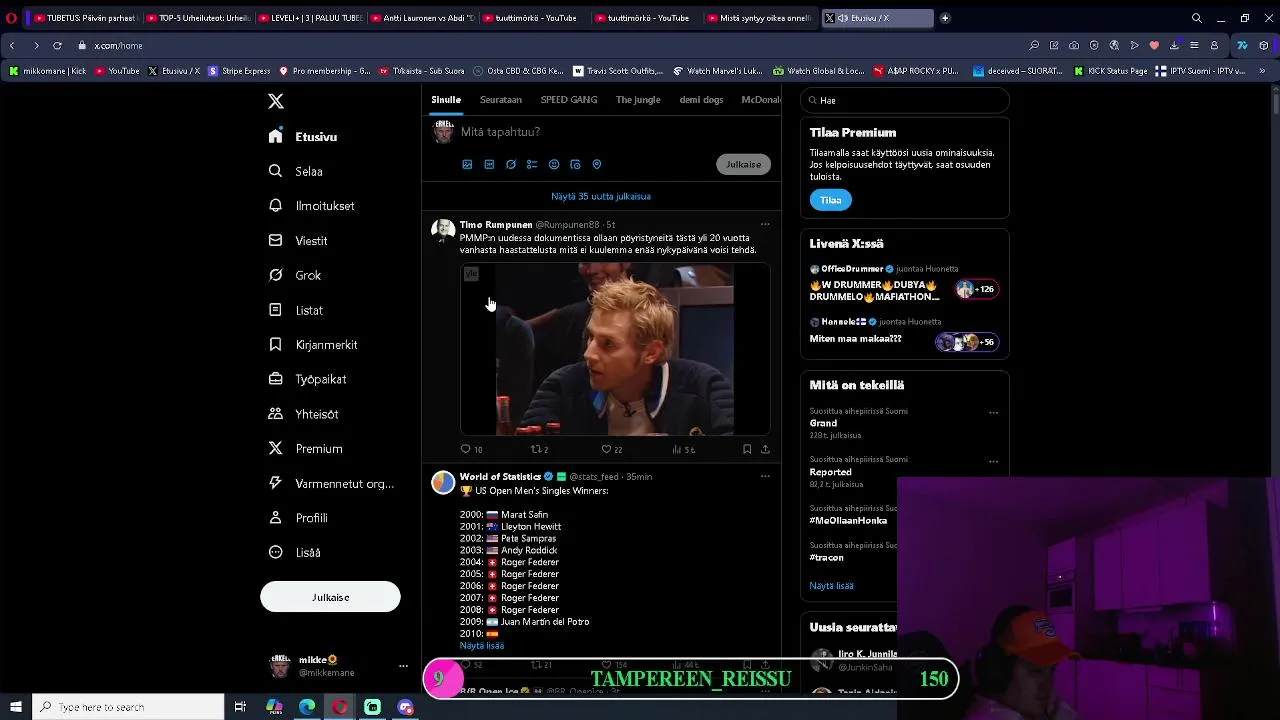Show 35 new posts link

pos(601,196)
